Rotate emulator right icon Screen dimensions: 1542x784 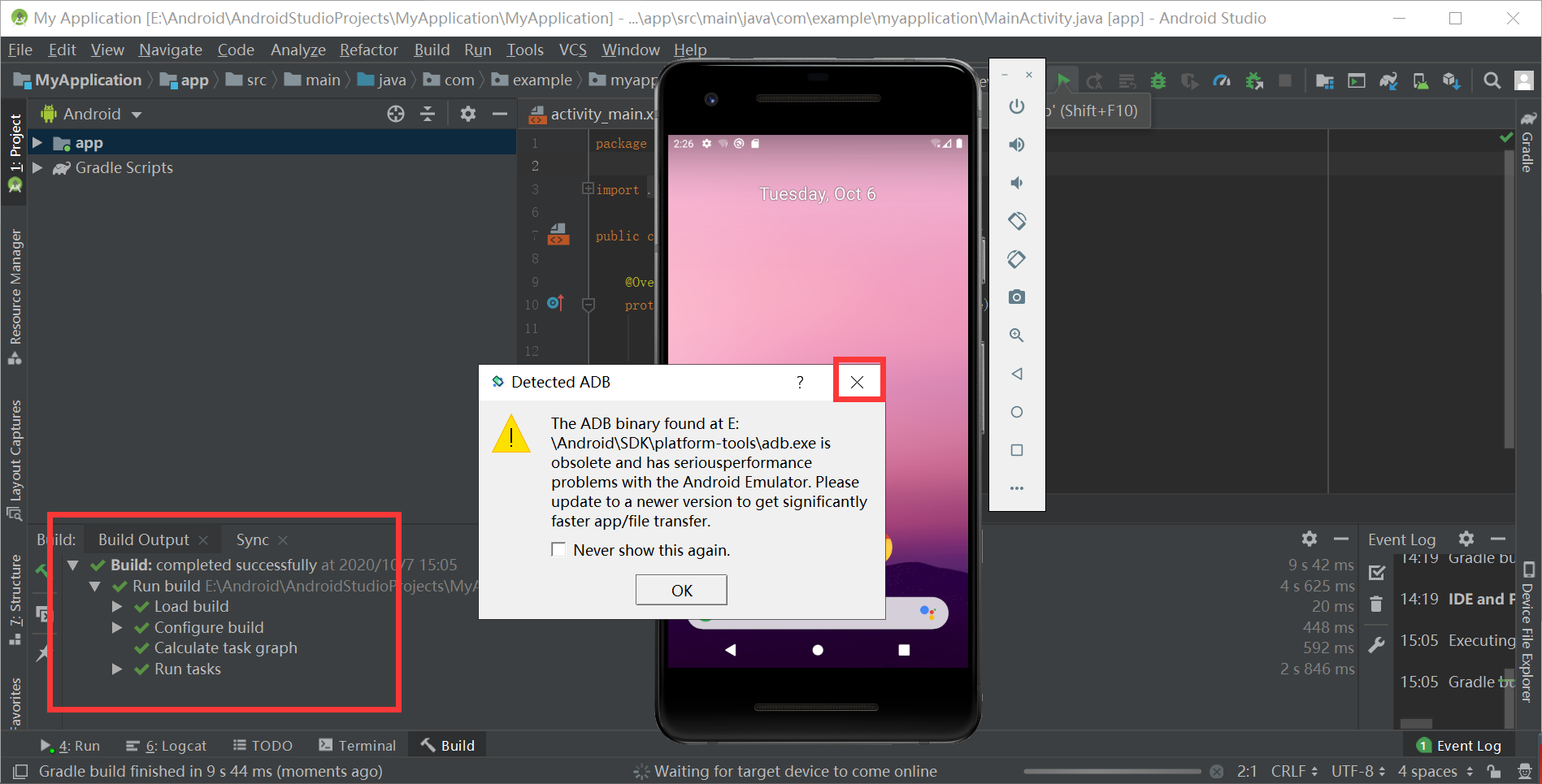(1017, 259)
